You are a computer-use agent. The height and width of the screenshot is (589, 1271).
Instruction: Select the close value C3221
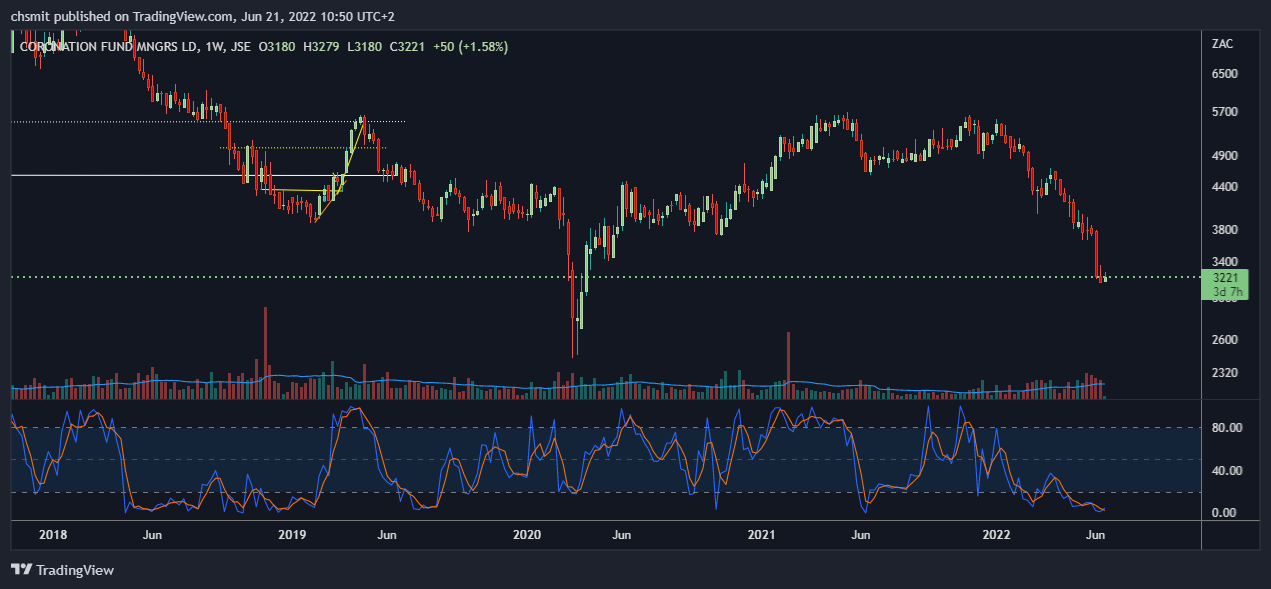[x=408, y=47]
